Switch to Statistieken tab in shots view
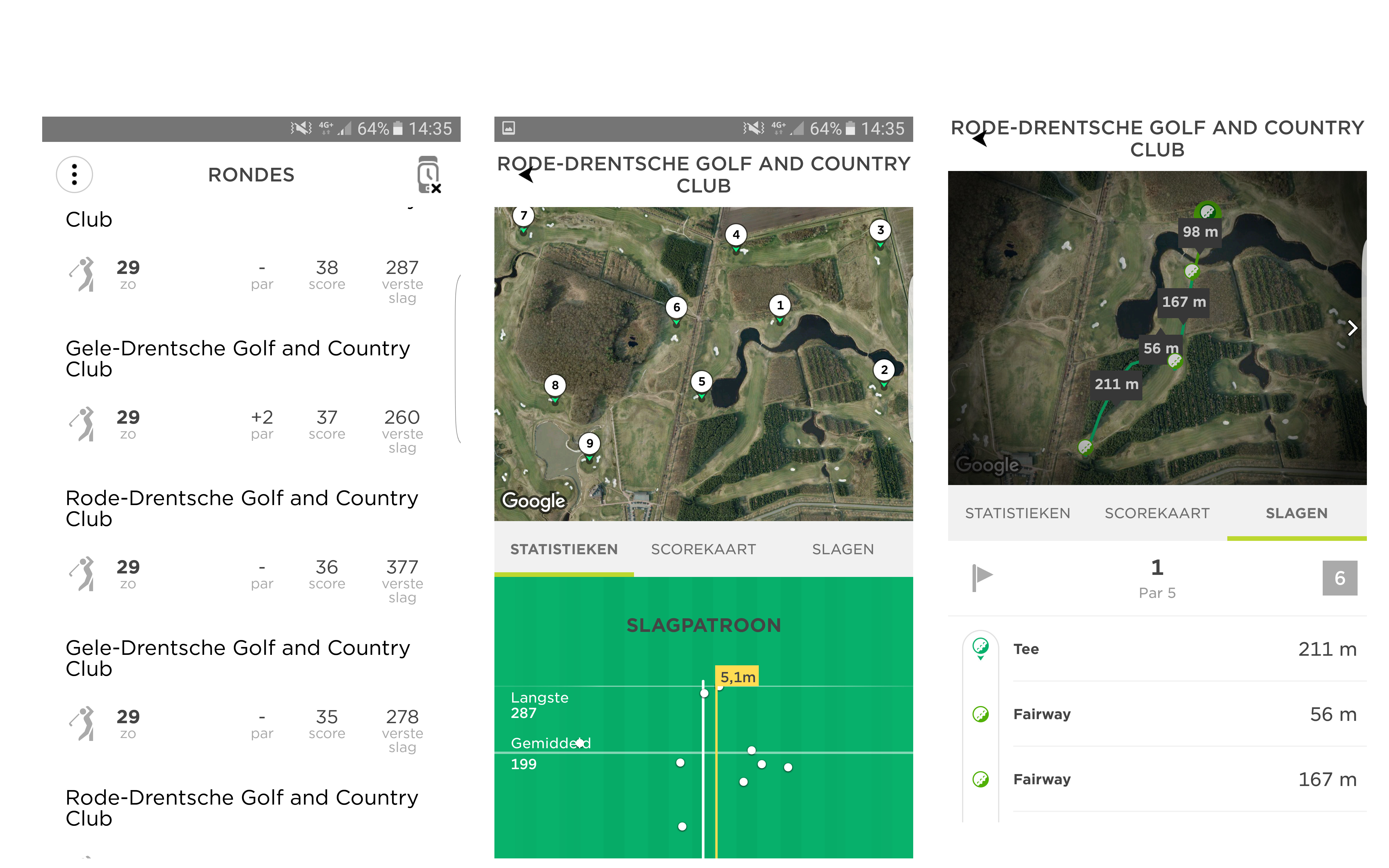The width and height of the screenshot is (1389, 868). pos(1017,513)
